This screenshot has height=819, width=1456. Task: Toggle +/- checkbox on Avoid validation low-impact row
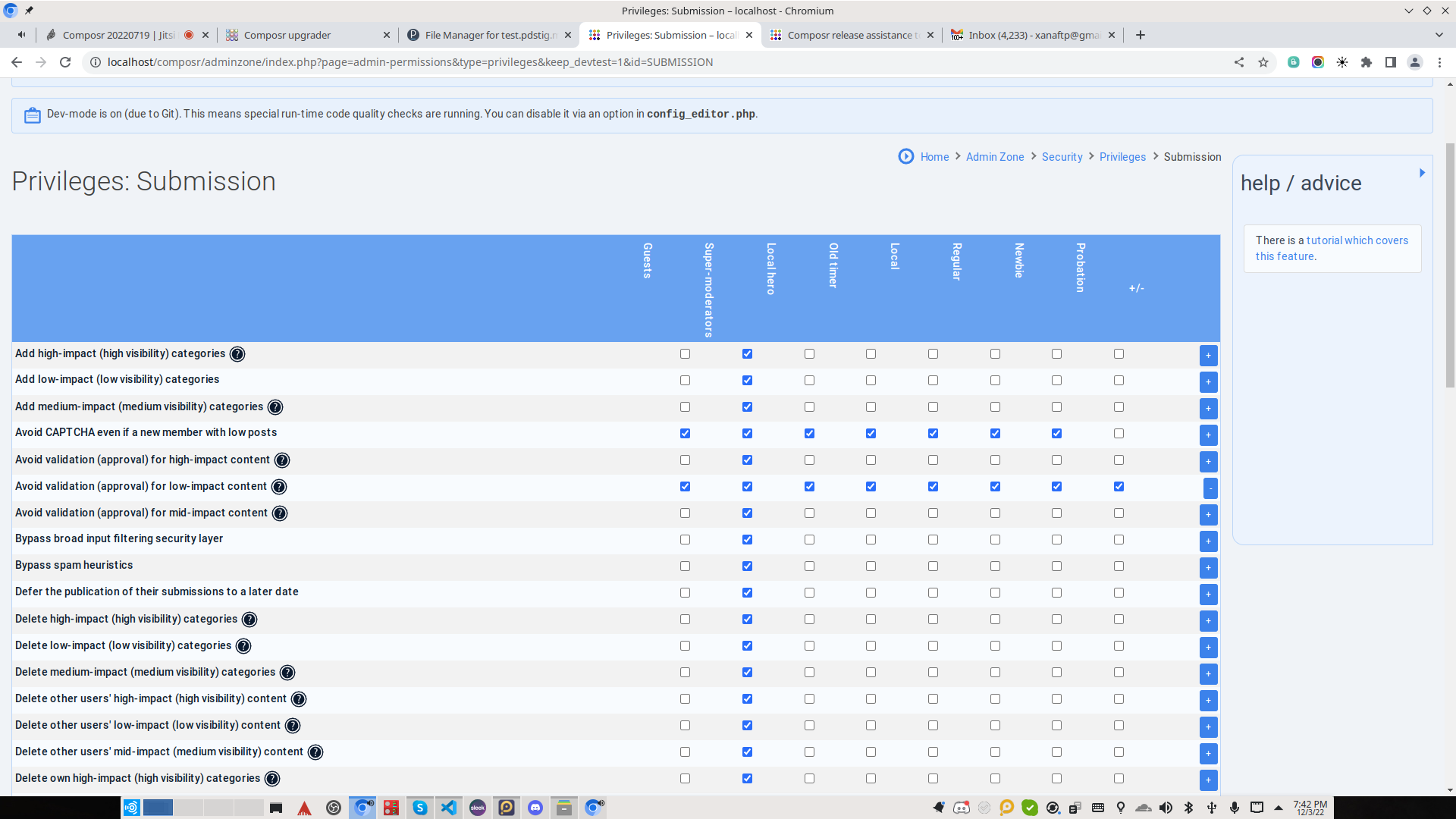[x=1119, y=487]
